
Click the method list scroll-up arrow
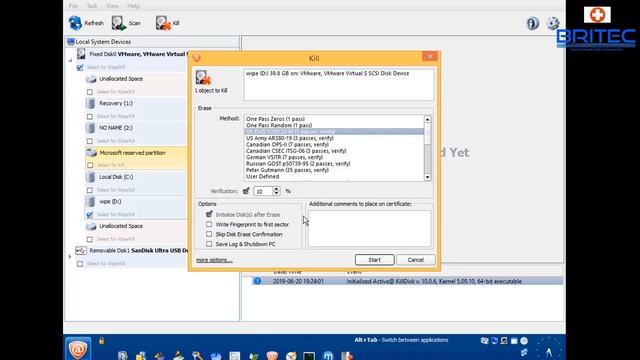point(427,119)
